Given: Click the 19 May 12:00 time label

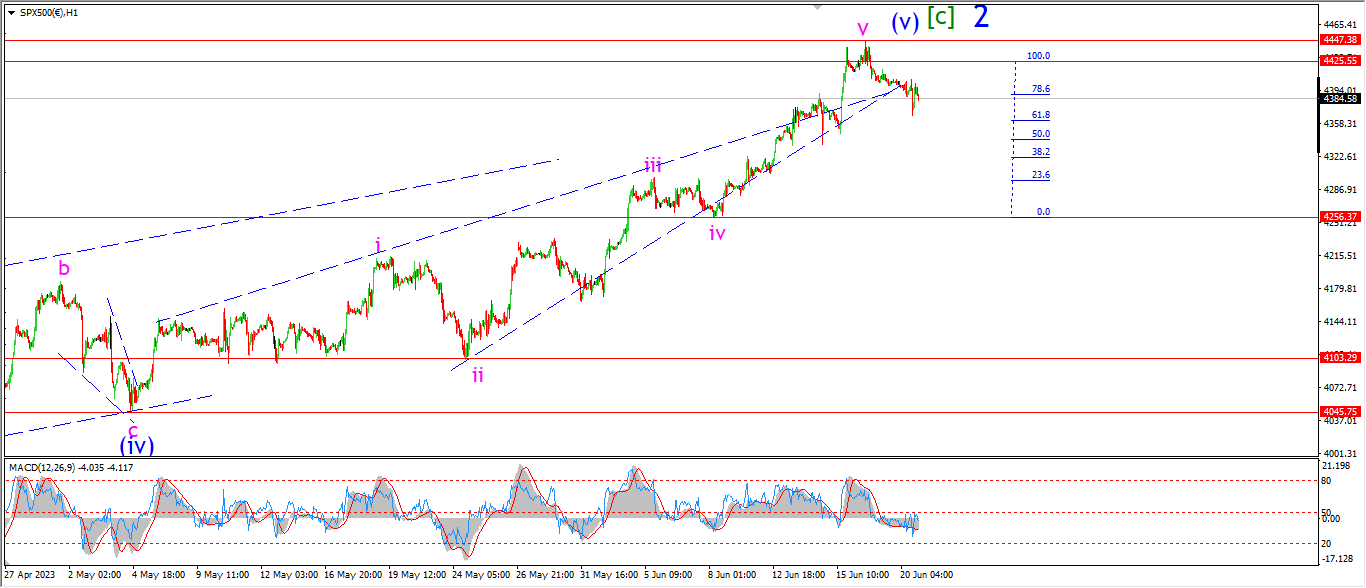Looking at the screenshot, I should 417,576.
